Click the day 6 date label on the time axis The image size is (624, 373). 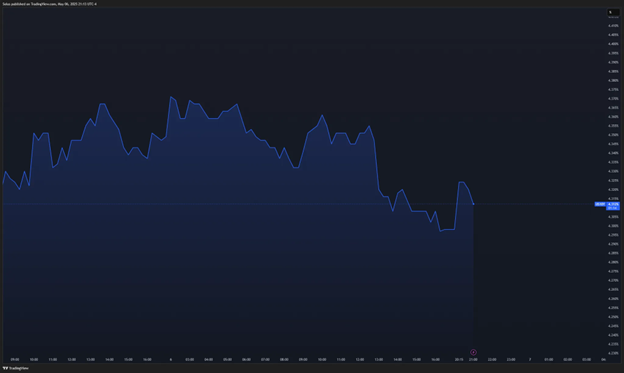[171, 359]
